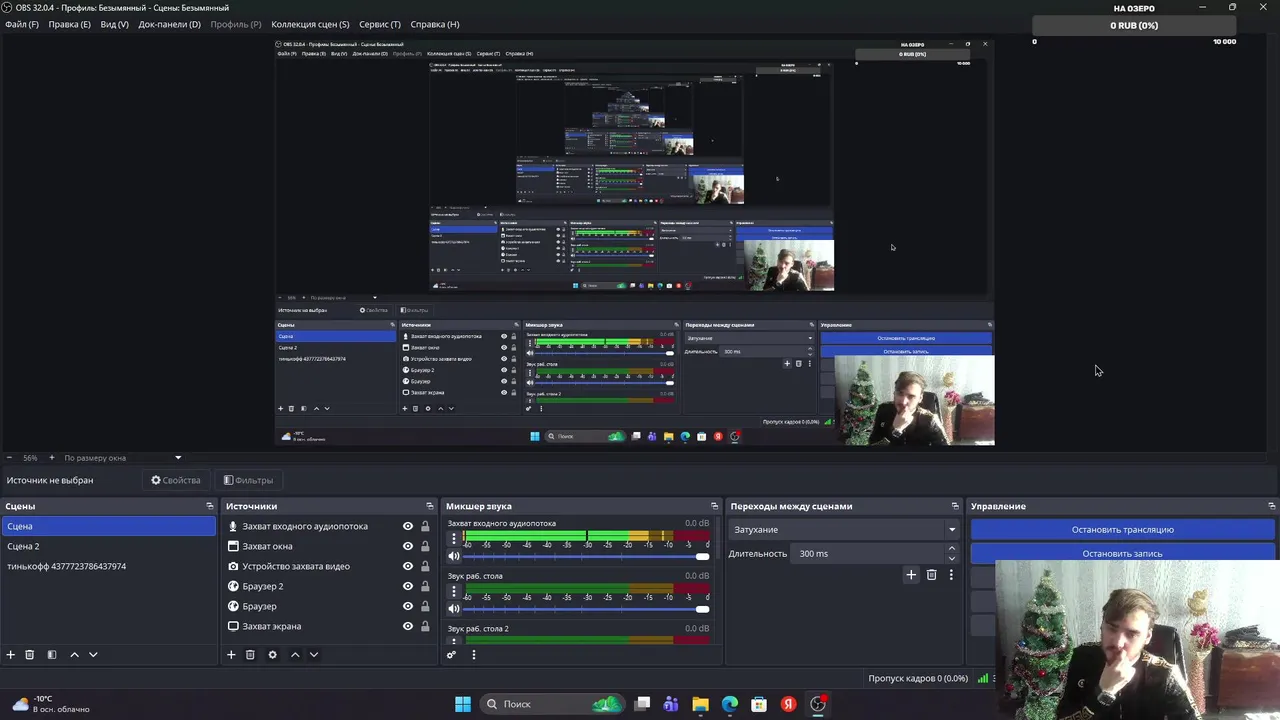Screen dimensions: 1280x720
Task: Hide the Браузер 2 source
Action: [408, 586]
